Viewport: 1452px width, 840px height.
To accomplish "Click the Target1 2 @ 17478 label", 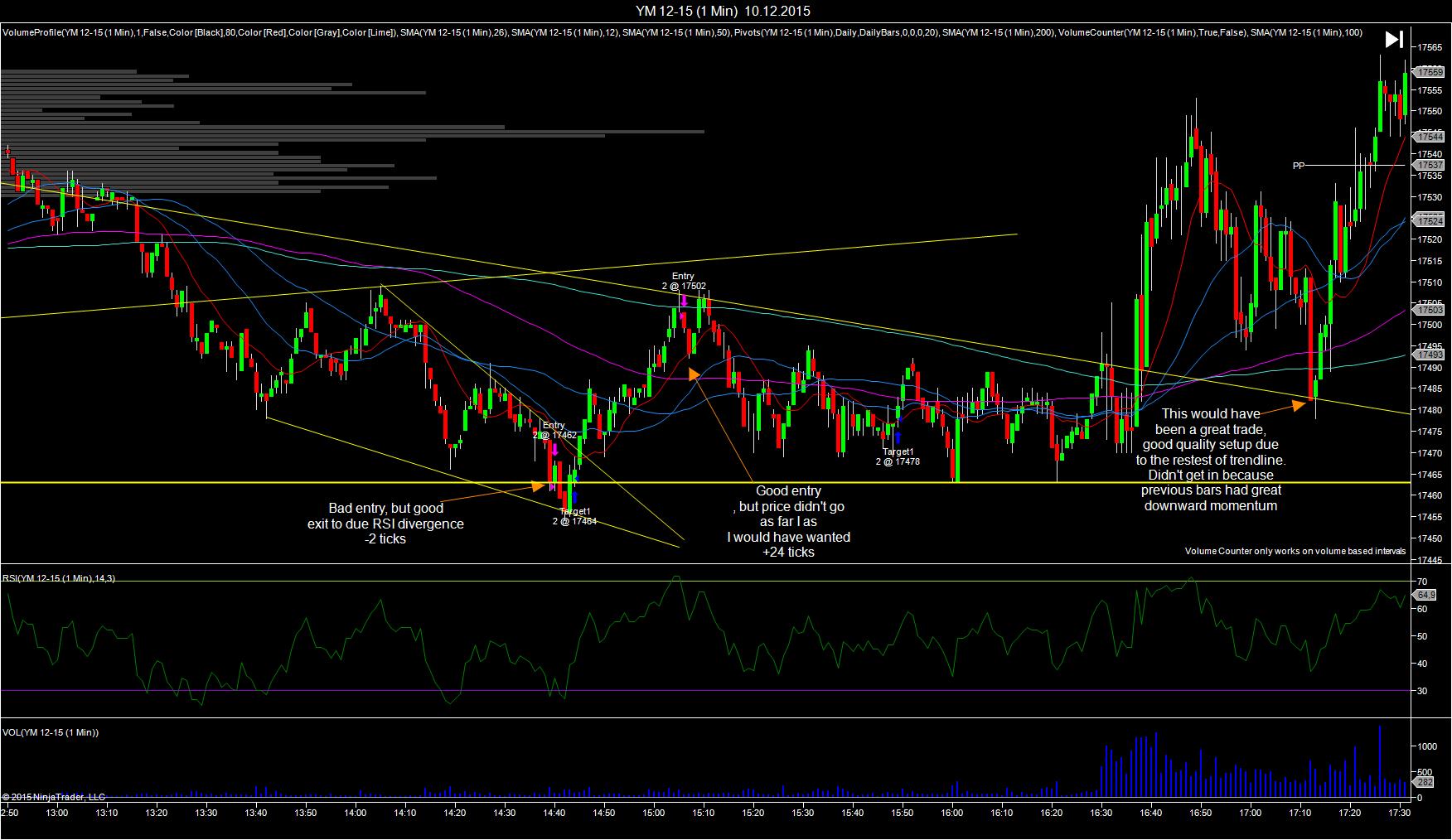I will (x=898, y=456).
